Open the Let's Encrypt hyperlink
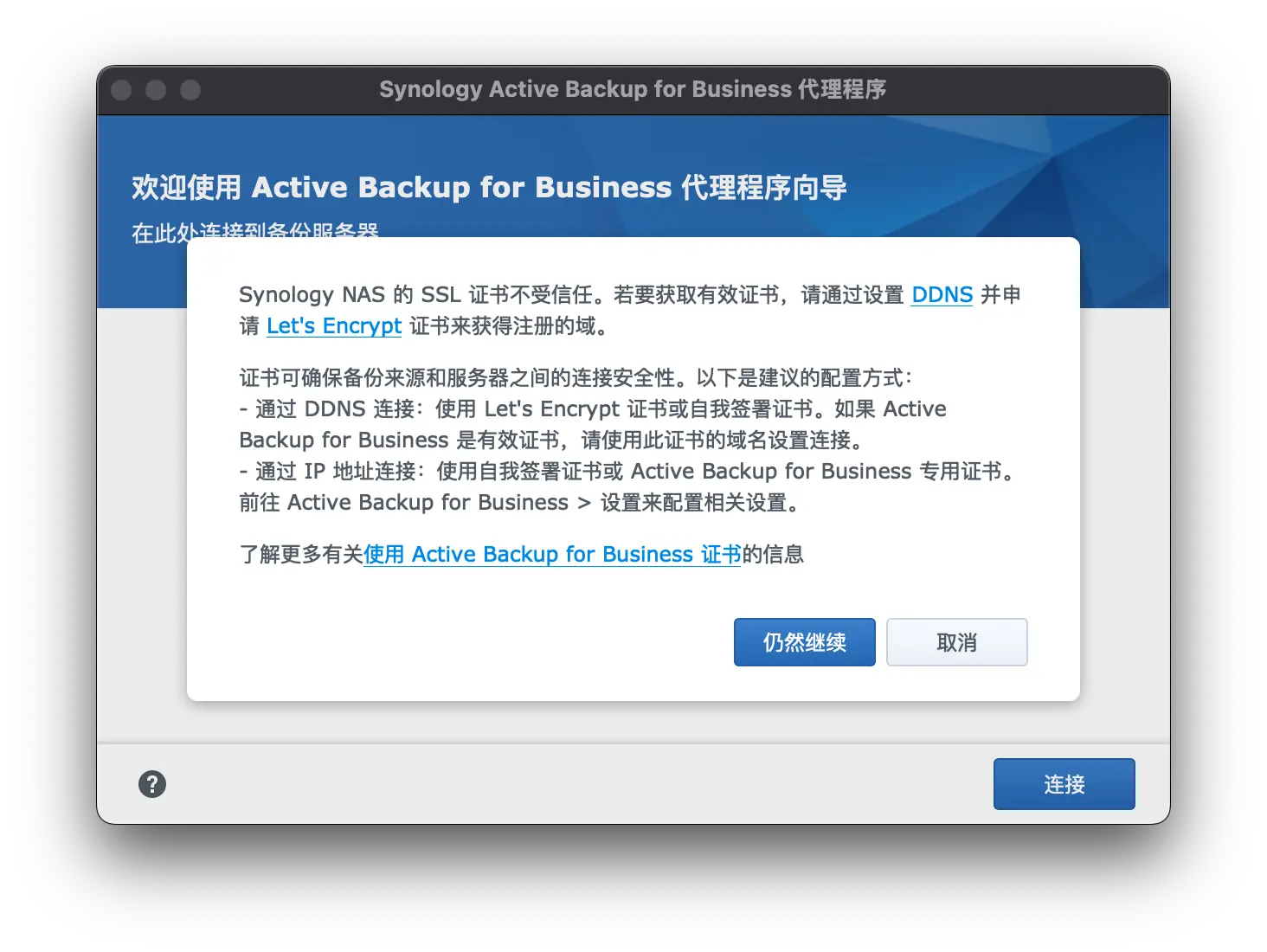The height and width of the screenshot is (952, 1267). [334, 326]
